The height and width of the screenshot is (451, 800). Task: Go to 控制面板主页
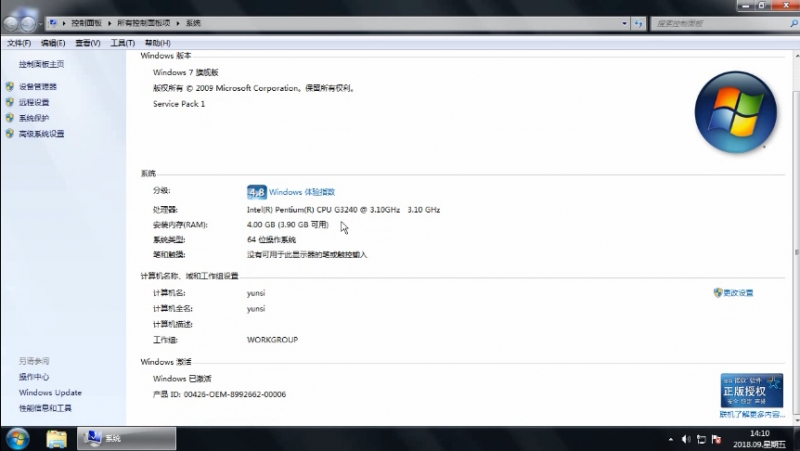(x=41, y=64)
